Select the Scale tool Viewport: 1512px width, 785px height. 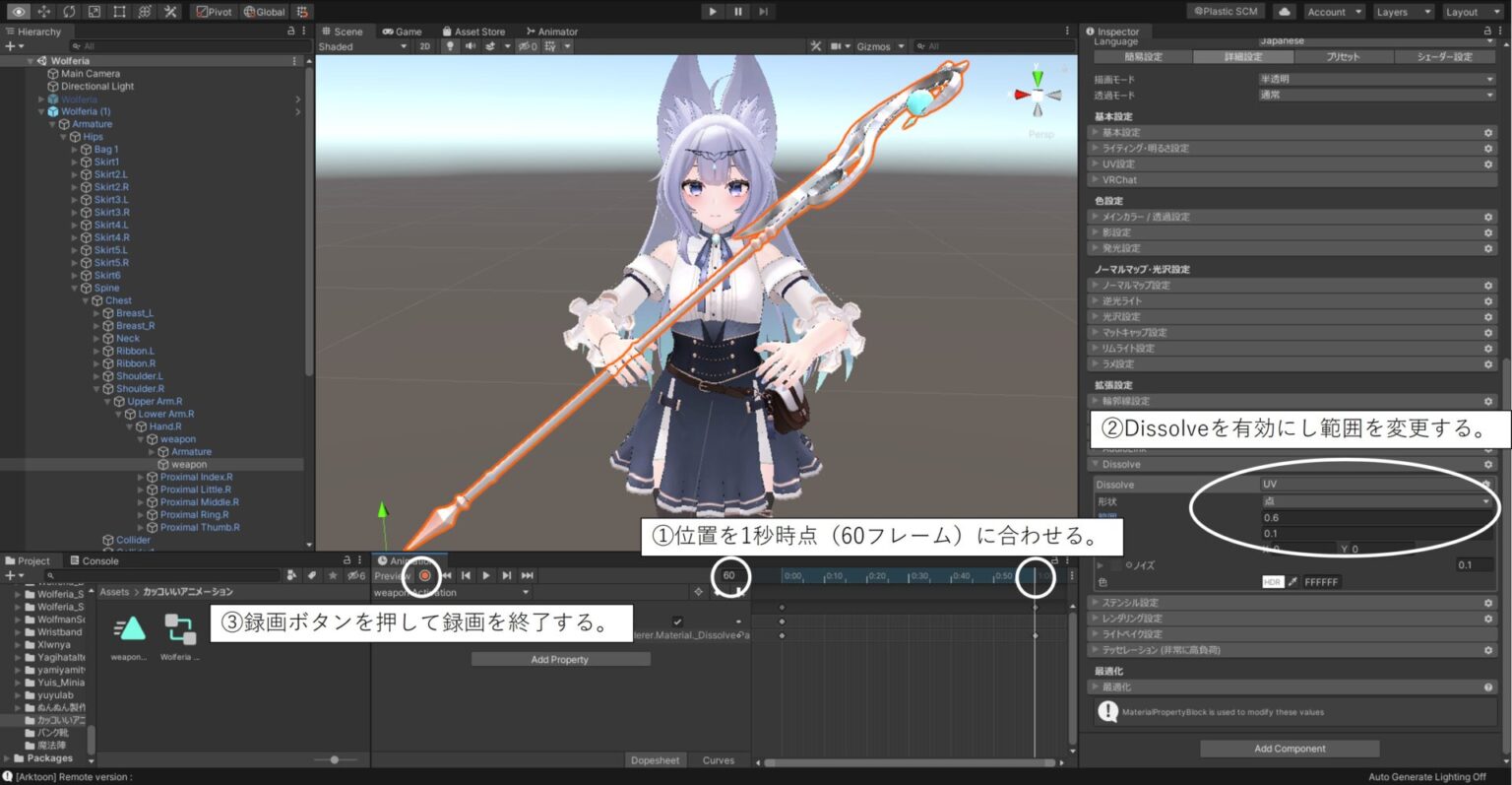point(93,11)
